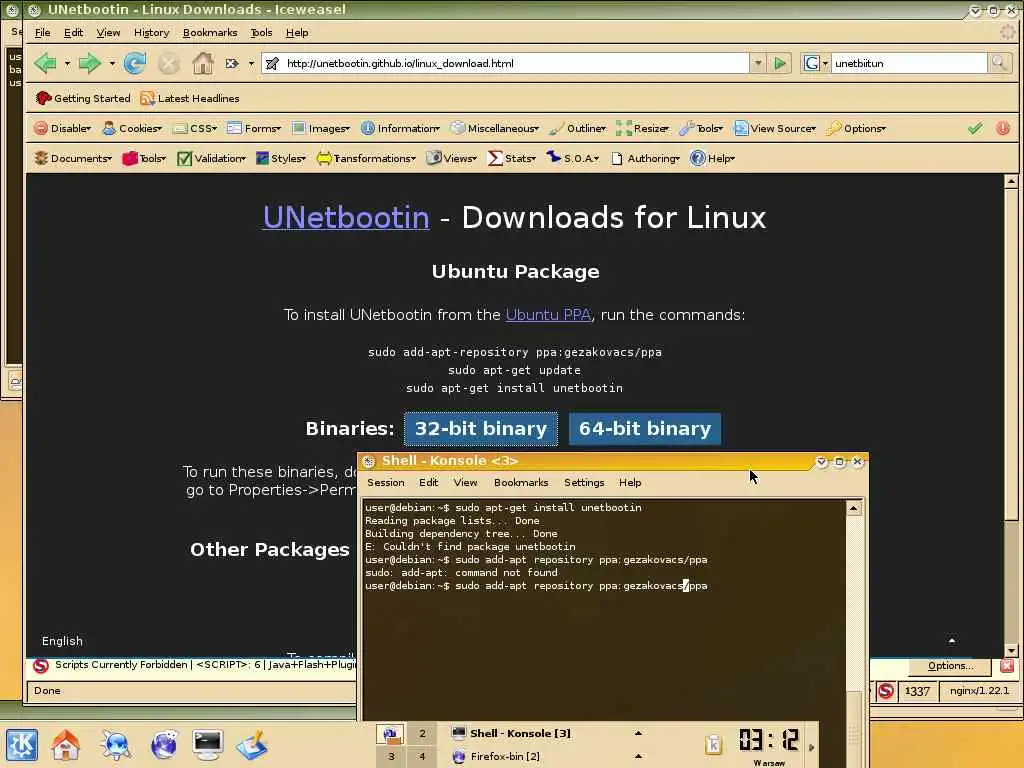Open Iceweasel File menu
The height and width of the screenshot is (768, 1024).
pyautogui.click(x=42, y=32)
